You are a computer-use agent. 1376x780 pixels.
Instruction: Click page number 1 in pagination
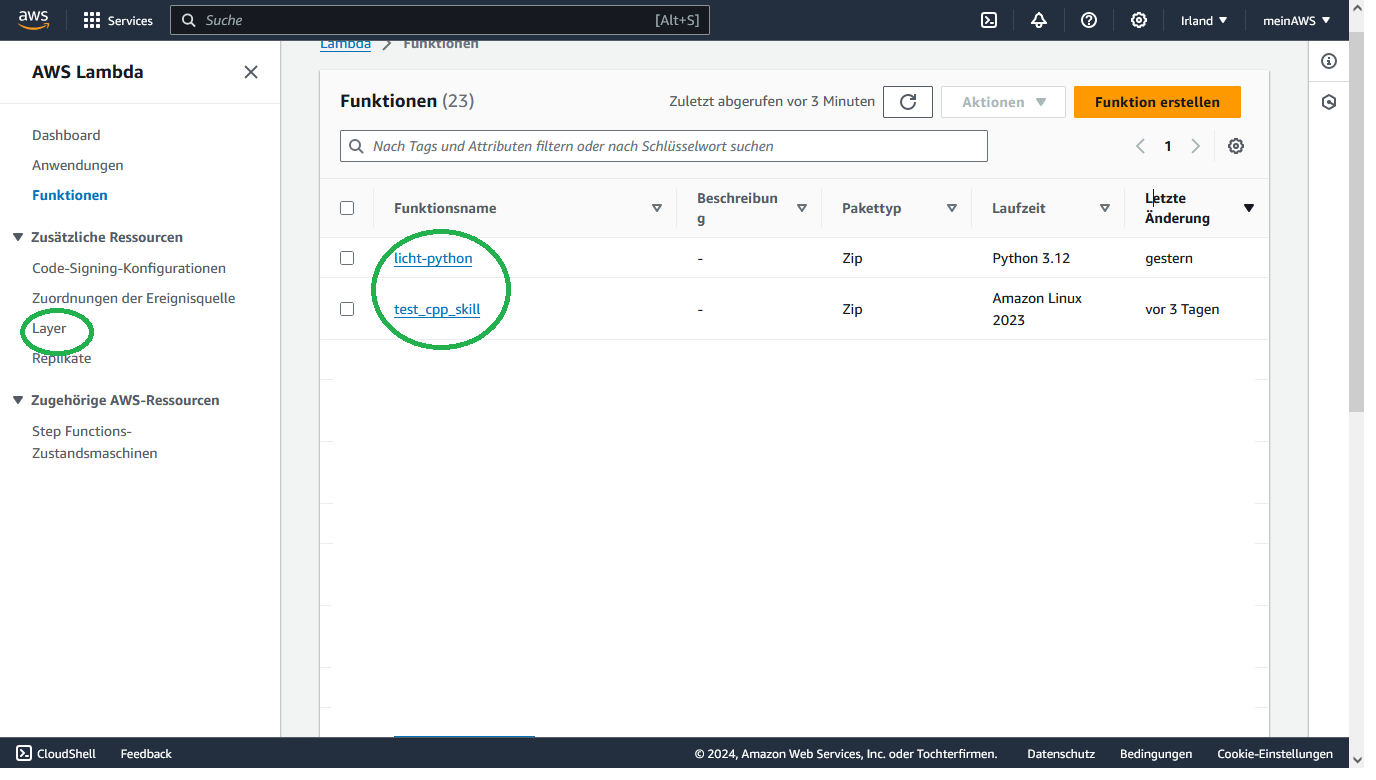click(x=1167, y=146)
